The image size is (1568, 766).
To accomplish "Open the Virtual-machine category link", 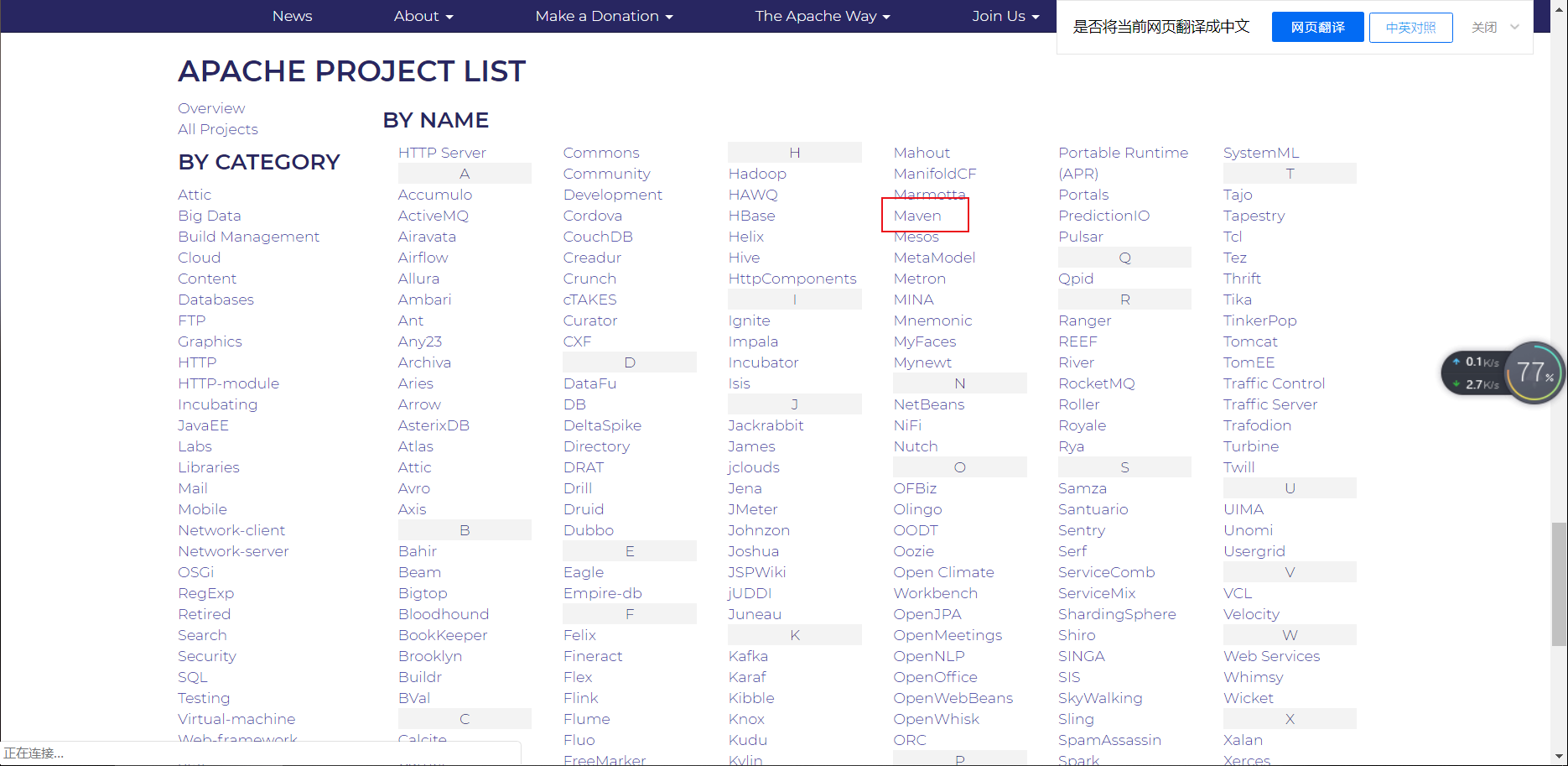I will (x=236, y=719).
